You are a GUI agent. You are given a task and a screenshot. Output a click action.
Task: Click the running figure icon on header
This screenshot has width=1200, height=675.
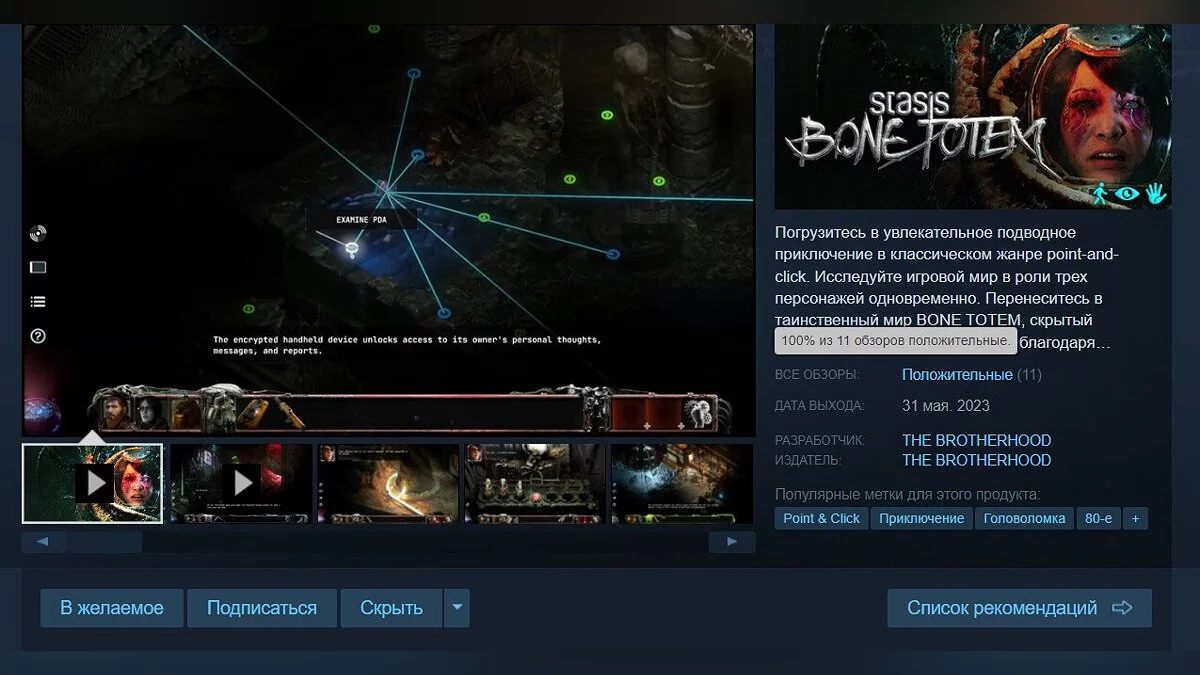(1101, 193)
